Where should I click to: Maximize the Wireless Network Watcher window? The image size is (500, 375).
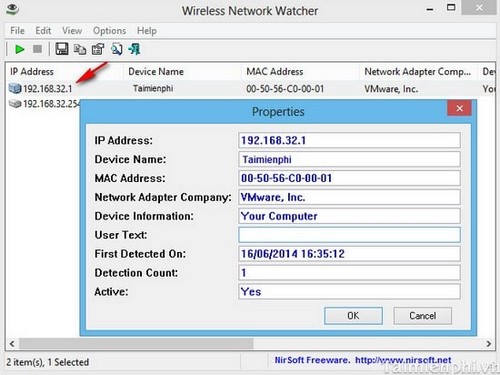pos(451,8)
